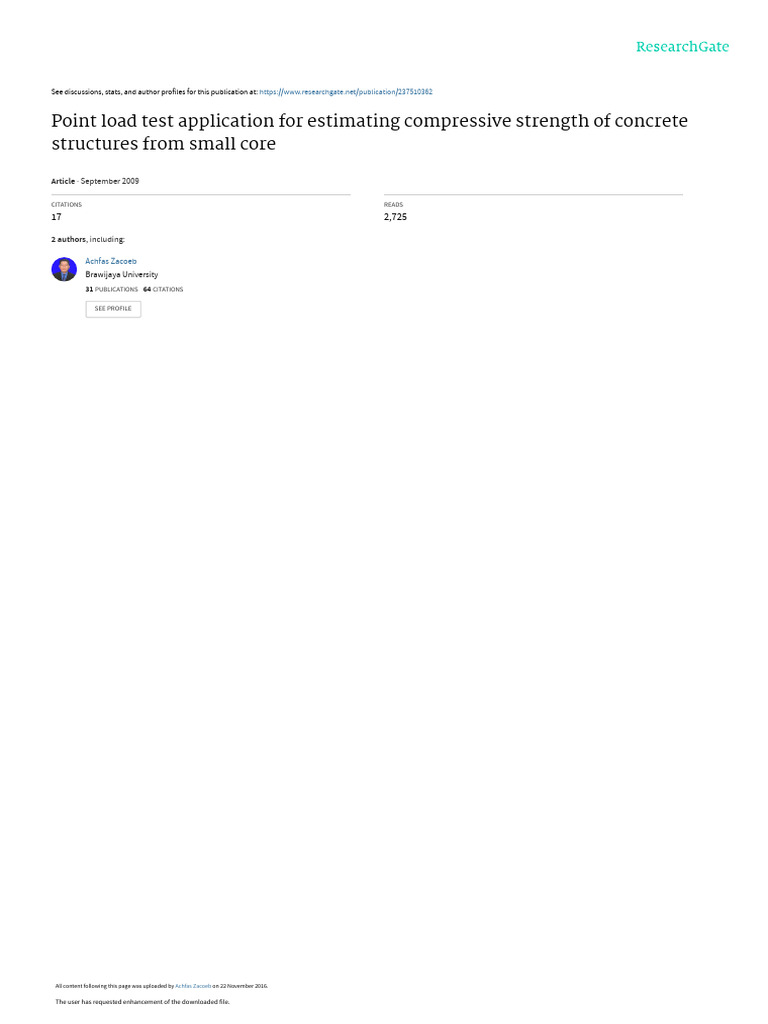Click the SEE PROFILE button

(113, 309)
